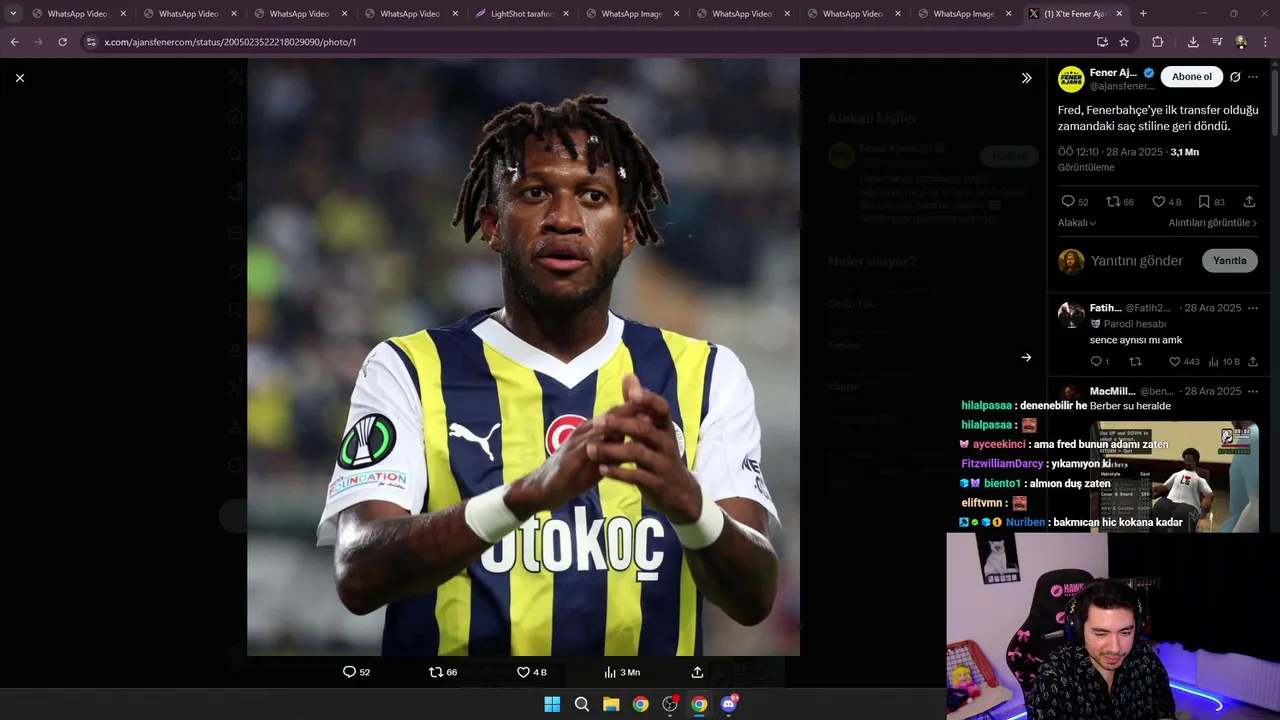
Task: Bookmark this page with the star icon
Action: 1124,42
